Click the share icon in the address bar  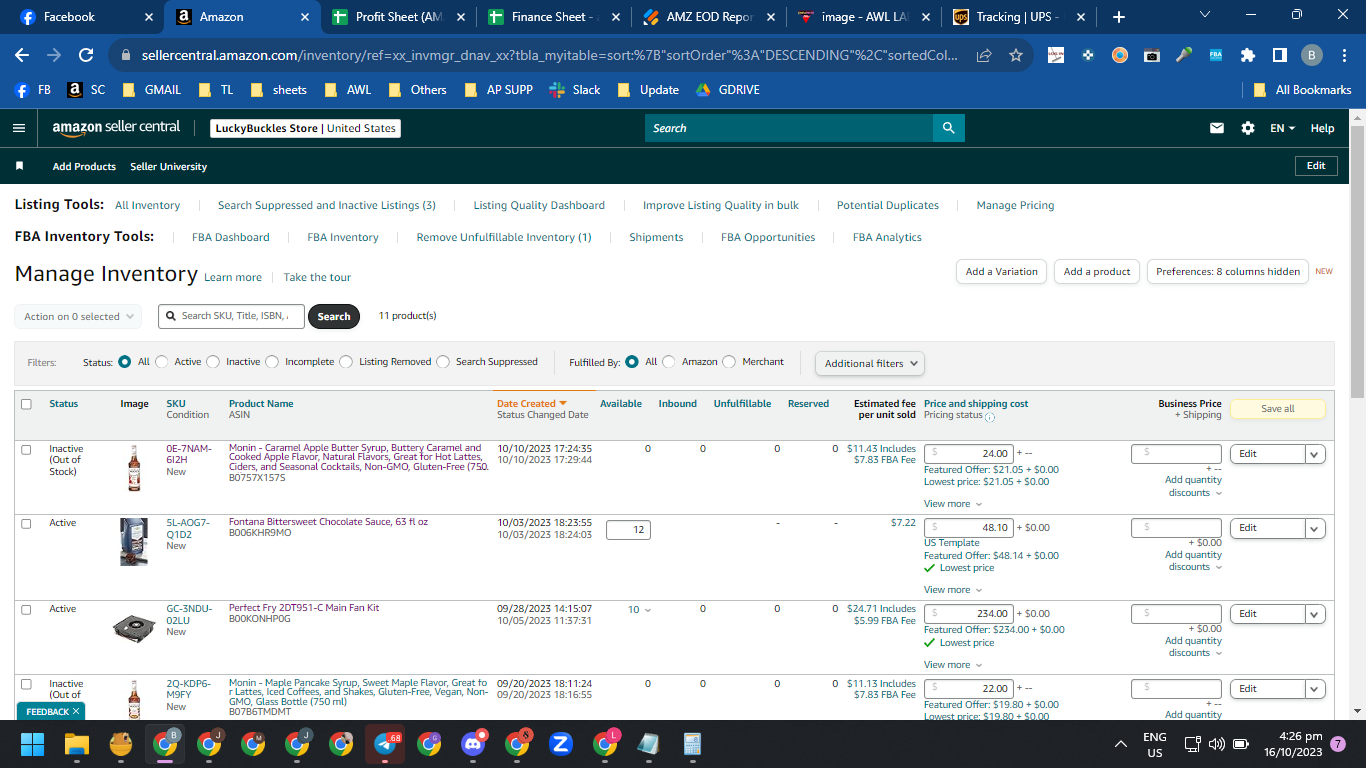tap(985, 55)
